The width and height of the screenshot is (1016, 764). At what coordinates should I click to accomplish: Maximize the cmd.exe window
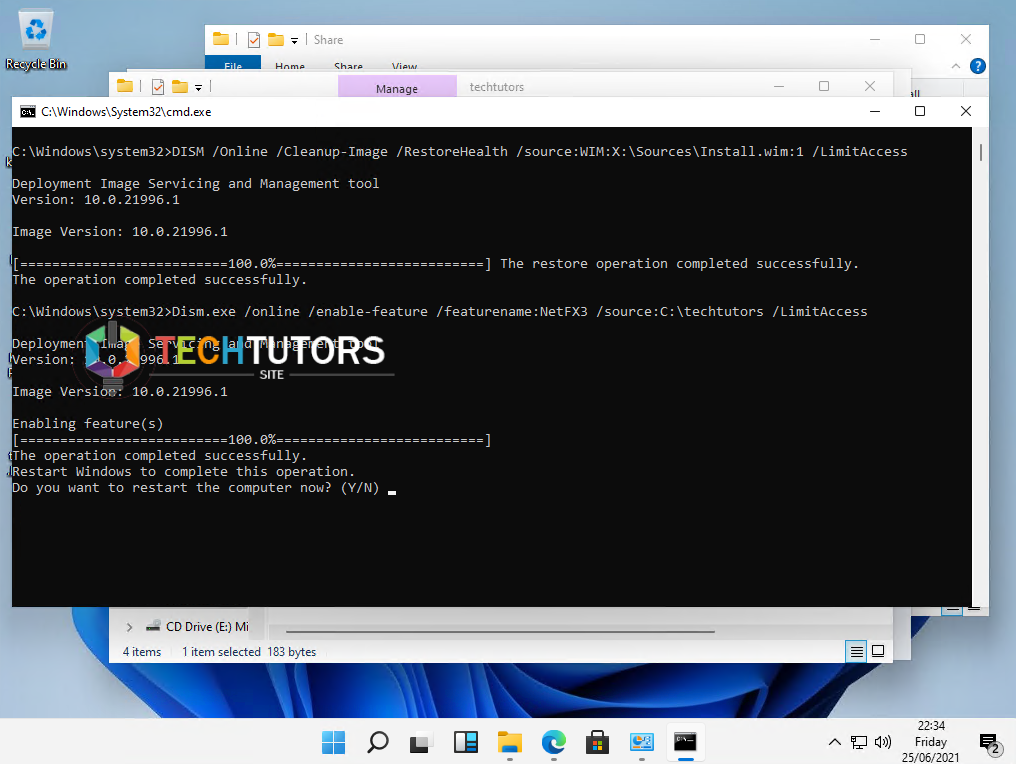pyautogui.click(x=919, y=111)
